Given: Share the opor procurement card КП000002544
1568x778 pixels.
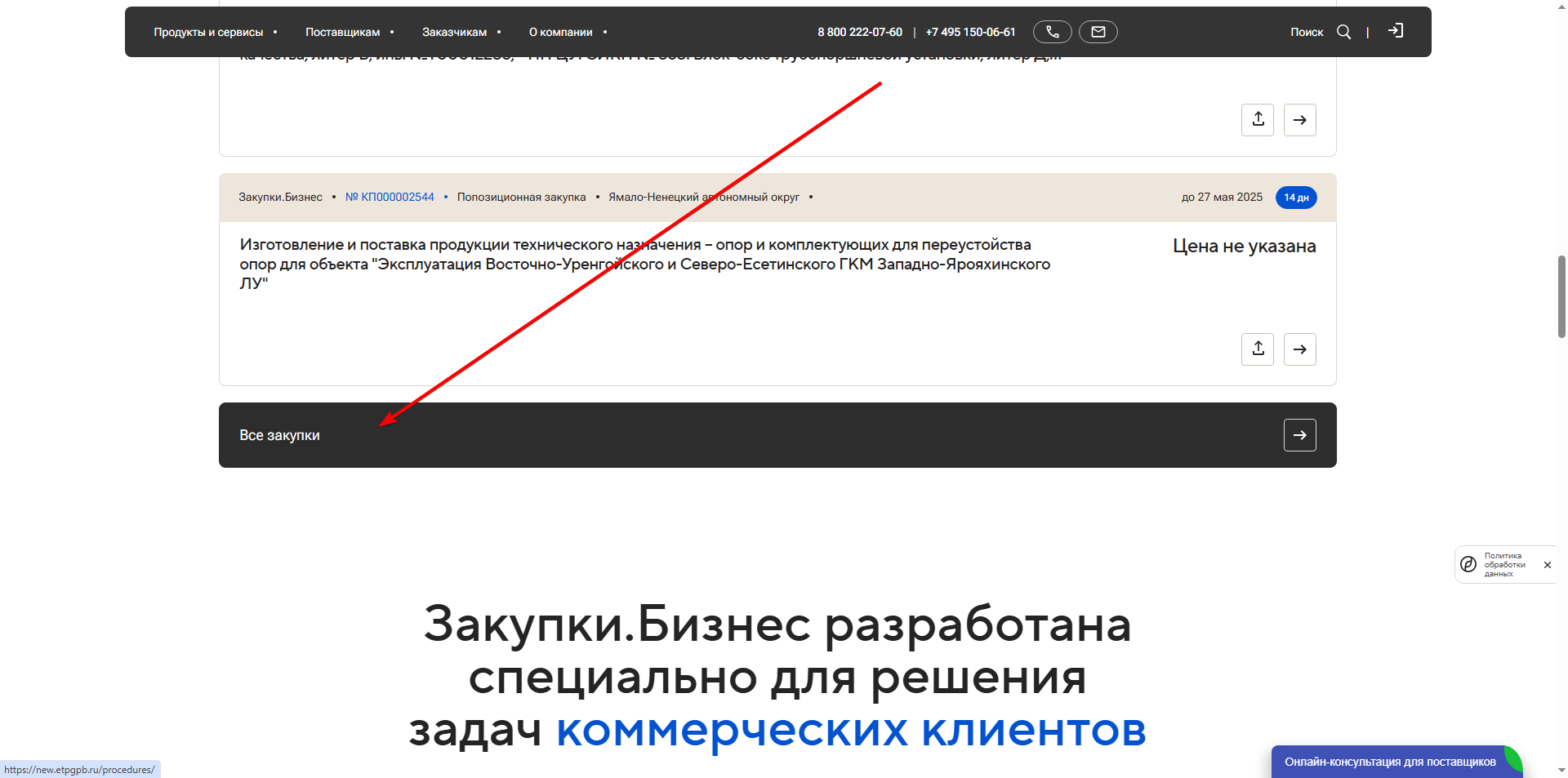Looking at the screenshot, I should point(1258,349).
